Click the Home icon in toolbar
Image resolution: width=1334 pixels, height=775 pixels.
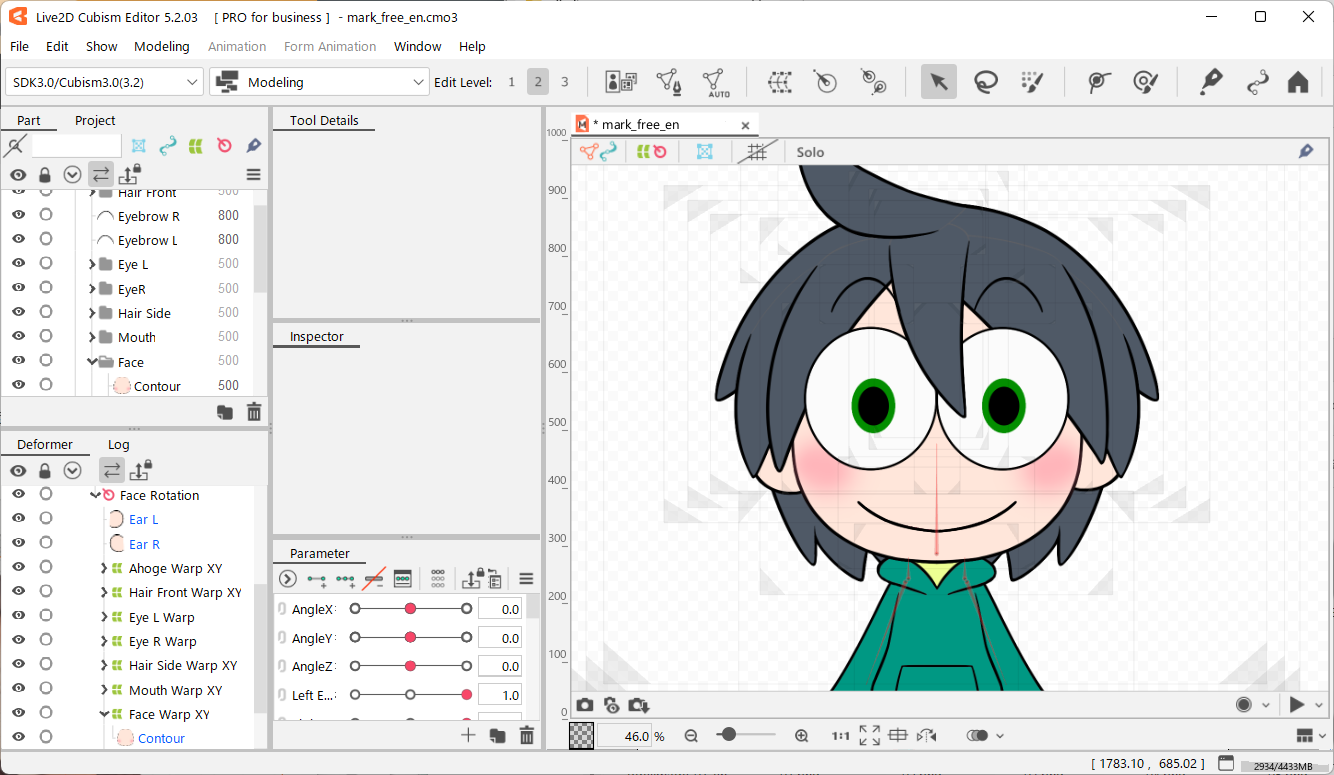(1298, 82)
